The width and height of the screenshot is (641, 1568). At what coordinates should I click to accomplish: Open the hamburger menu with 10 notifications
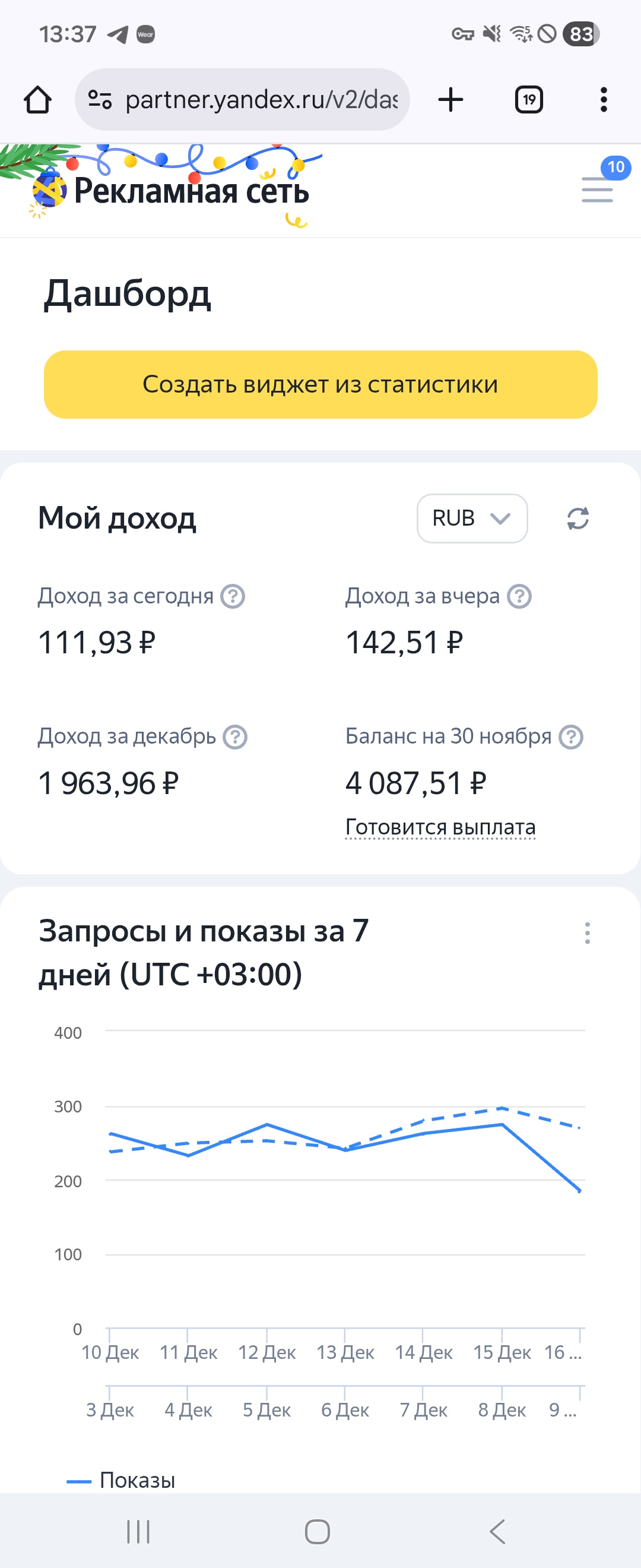tap(597, 189)
